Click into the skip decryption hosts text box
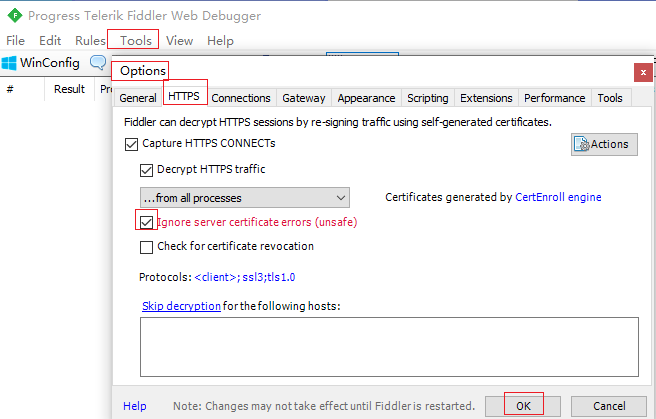Image resolution: width=656 pixels, height=419 pixels. coord(389,347)
